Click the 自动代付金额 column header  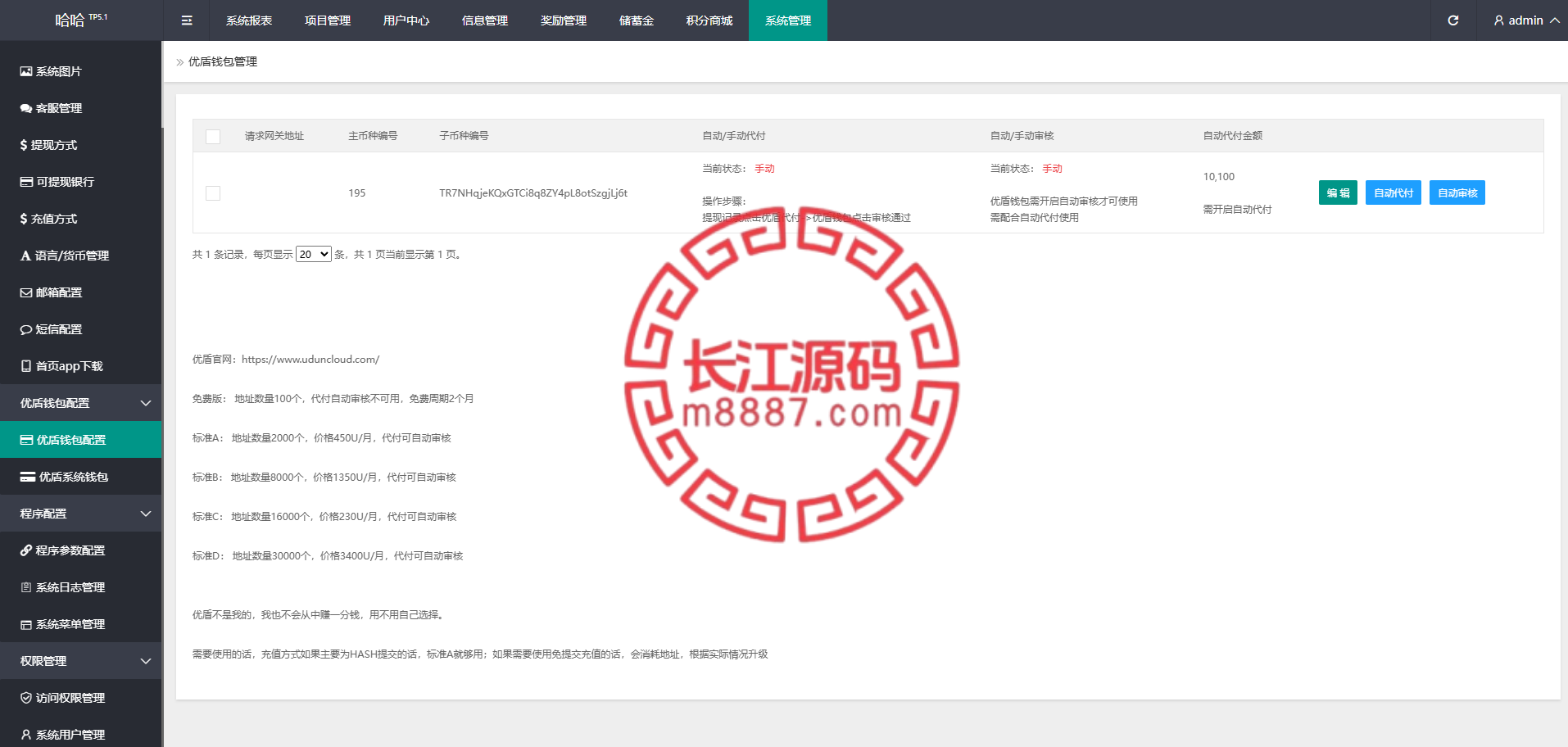point(1233,136)
